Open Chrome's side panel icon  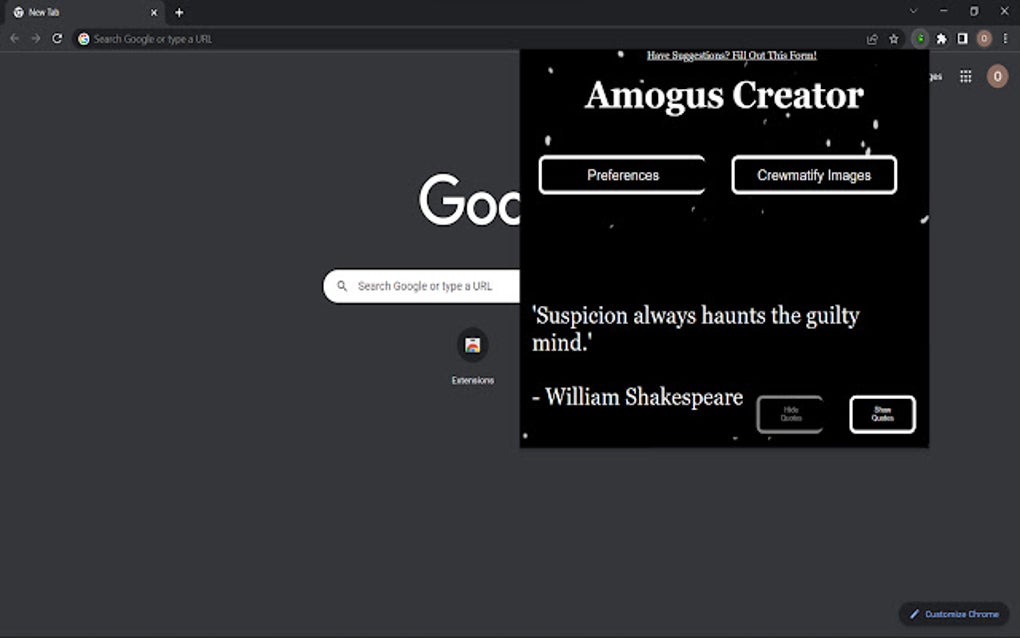[961, 38]
